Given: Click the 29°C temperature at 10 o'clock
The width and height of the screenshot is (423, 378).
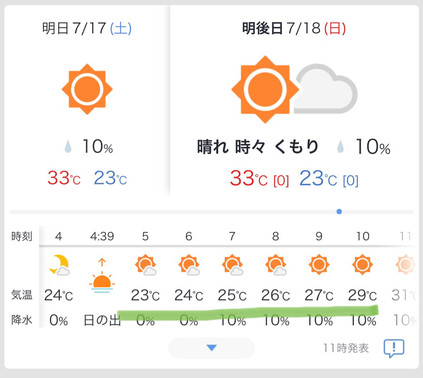Looking at the screenshot, I should (362, 295).
